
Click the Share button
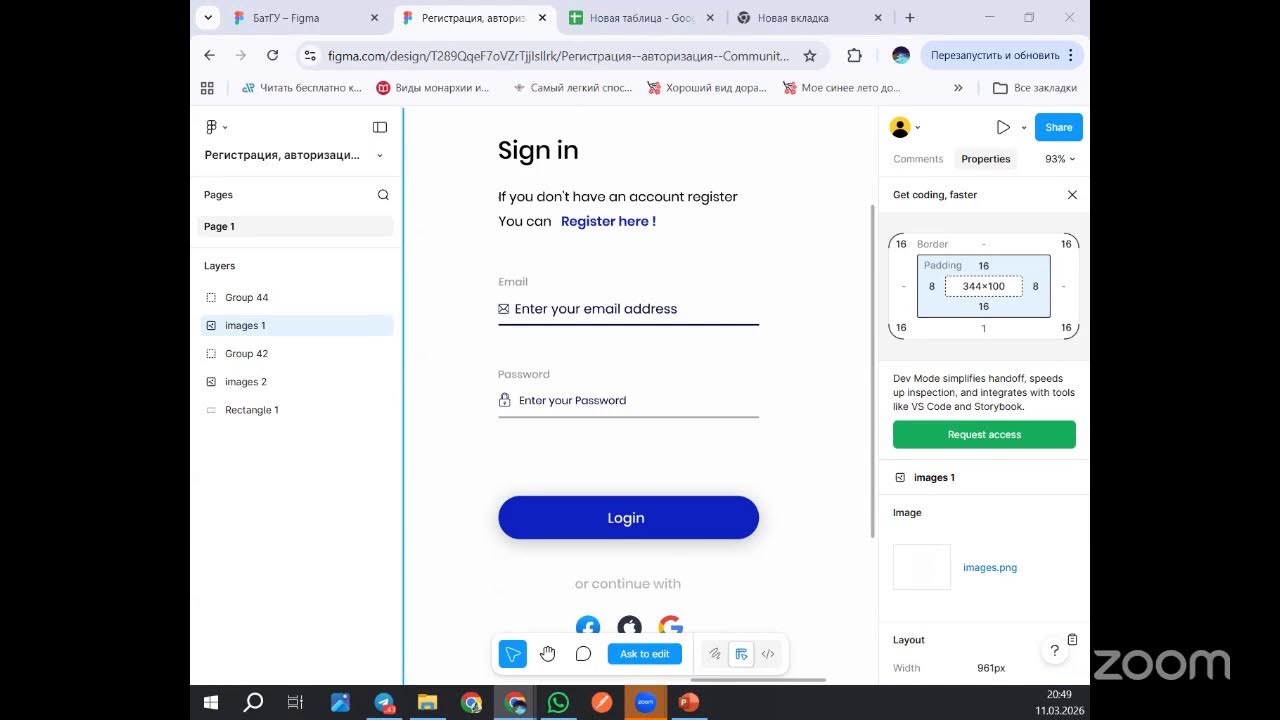[x=1058, y=127]
